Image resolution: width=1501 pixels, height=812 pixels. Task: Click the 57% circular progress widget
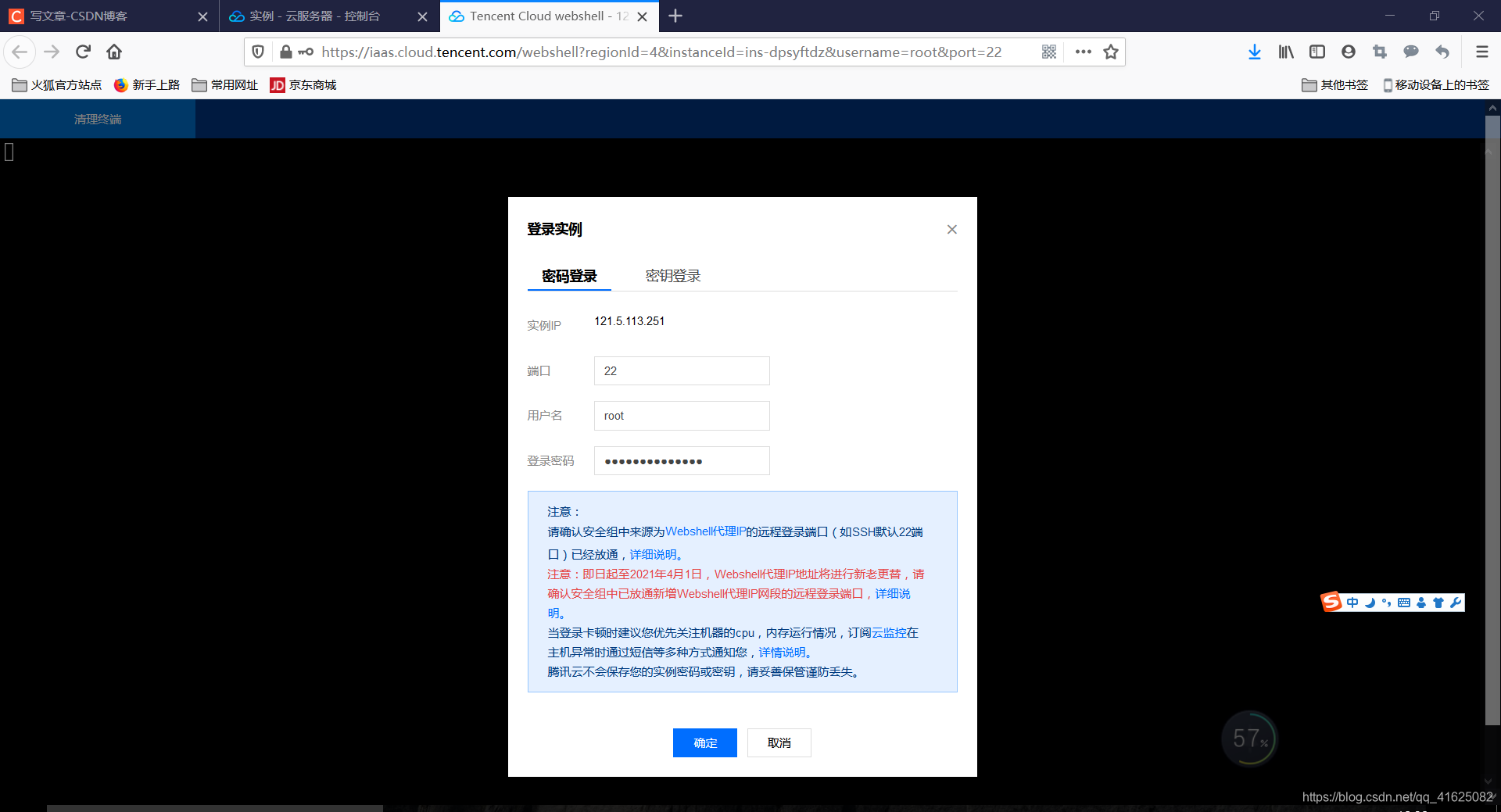1249,738
